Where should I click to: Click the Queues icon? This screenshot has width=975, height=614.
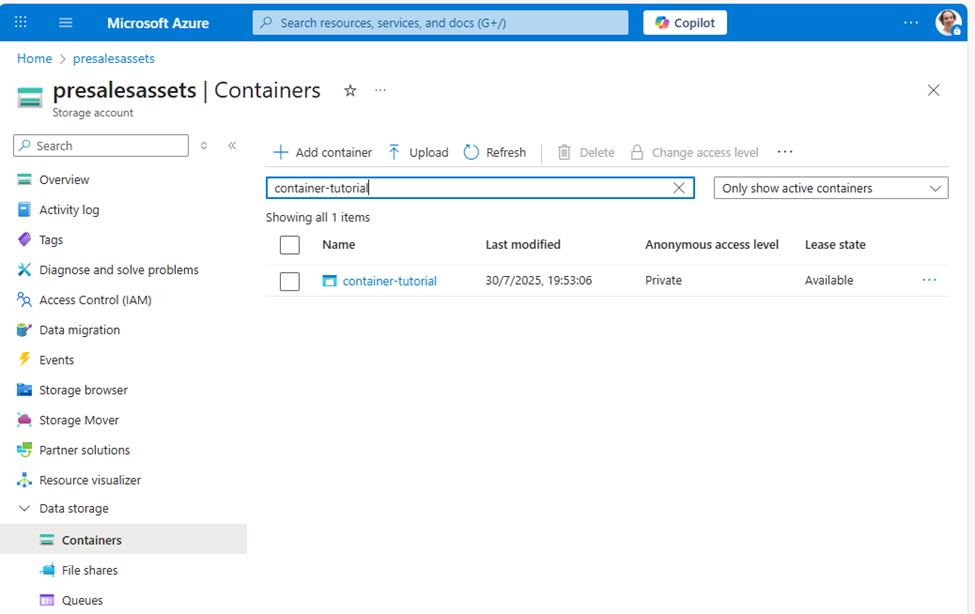pos(47,600)
